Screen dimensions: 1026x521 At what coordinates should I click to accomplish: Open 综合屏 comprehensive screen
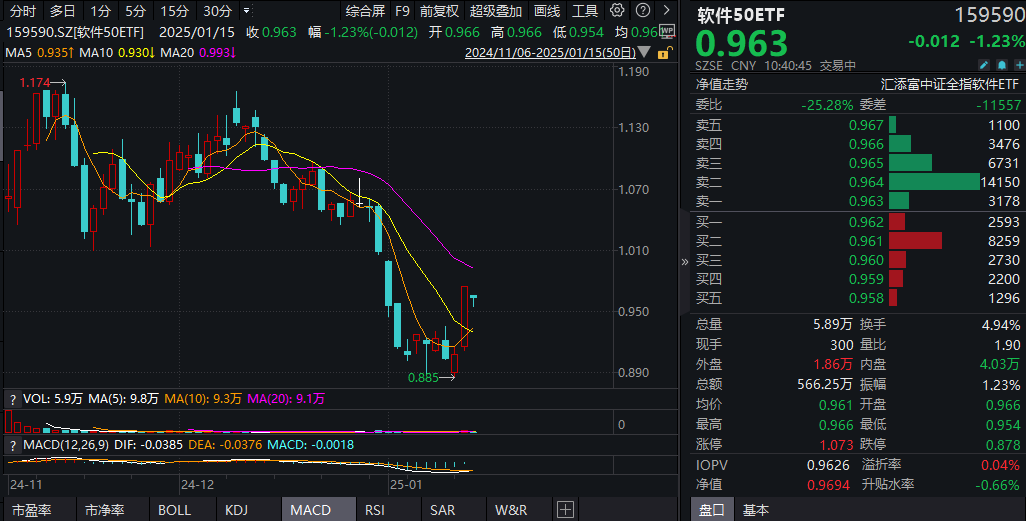pyautogui.click(x=365, y=11)
